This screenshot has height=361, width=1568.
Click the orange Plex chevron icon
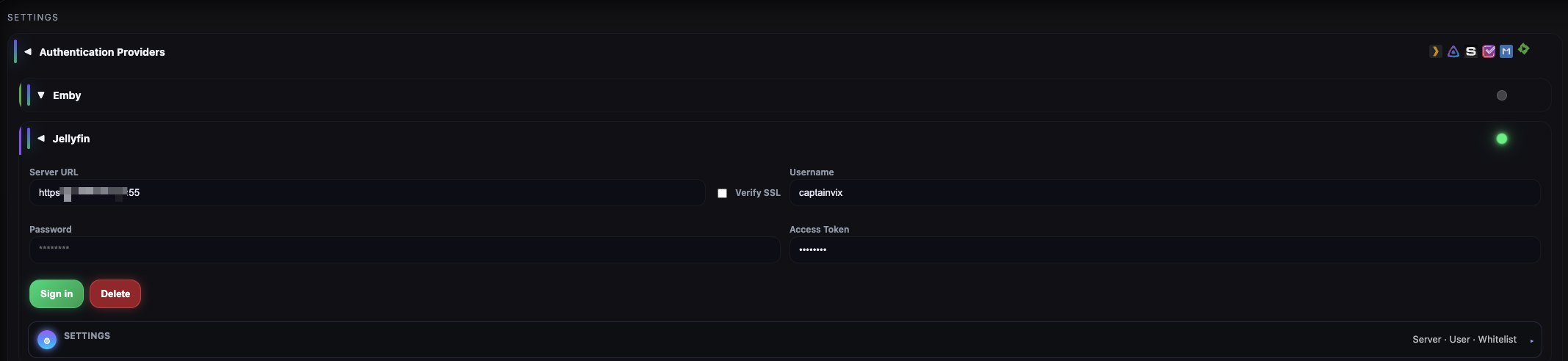1435,51
